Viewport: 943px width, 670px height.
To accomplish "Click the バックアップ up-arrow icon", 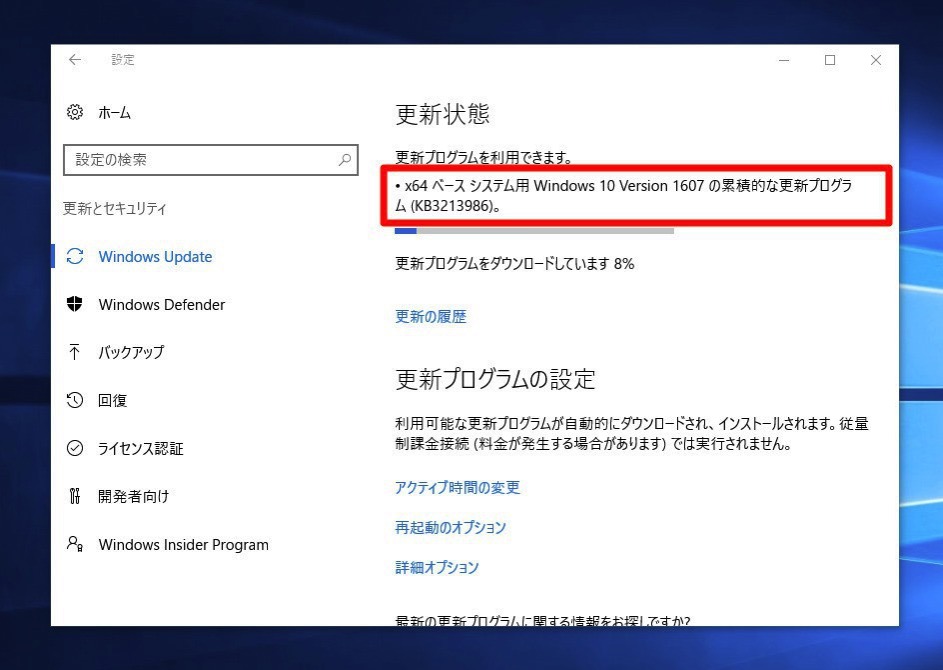I will click(x=75, y=352).
